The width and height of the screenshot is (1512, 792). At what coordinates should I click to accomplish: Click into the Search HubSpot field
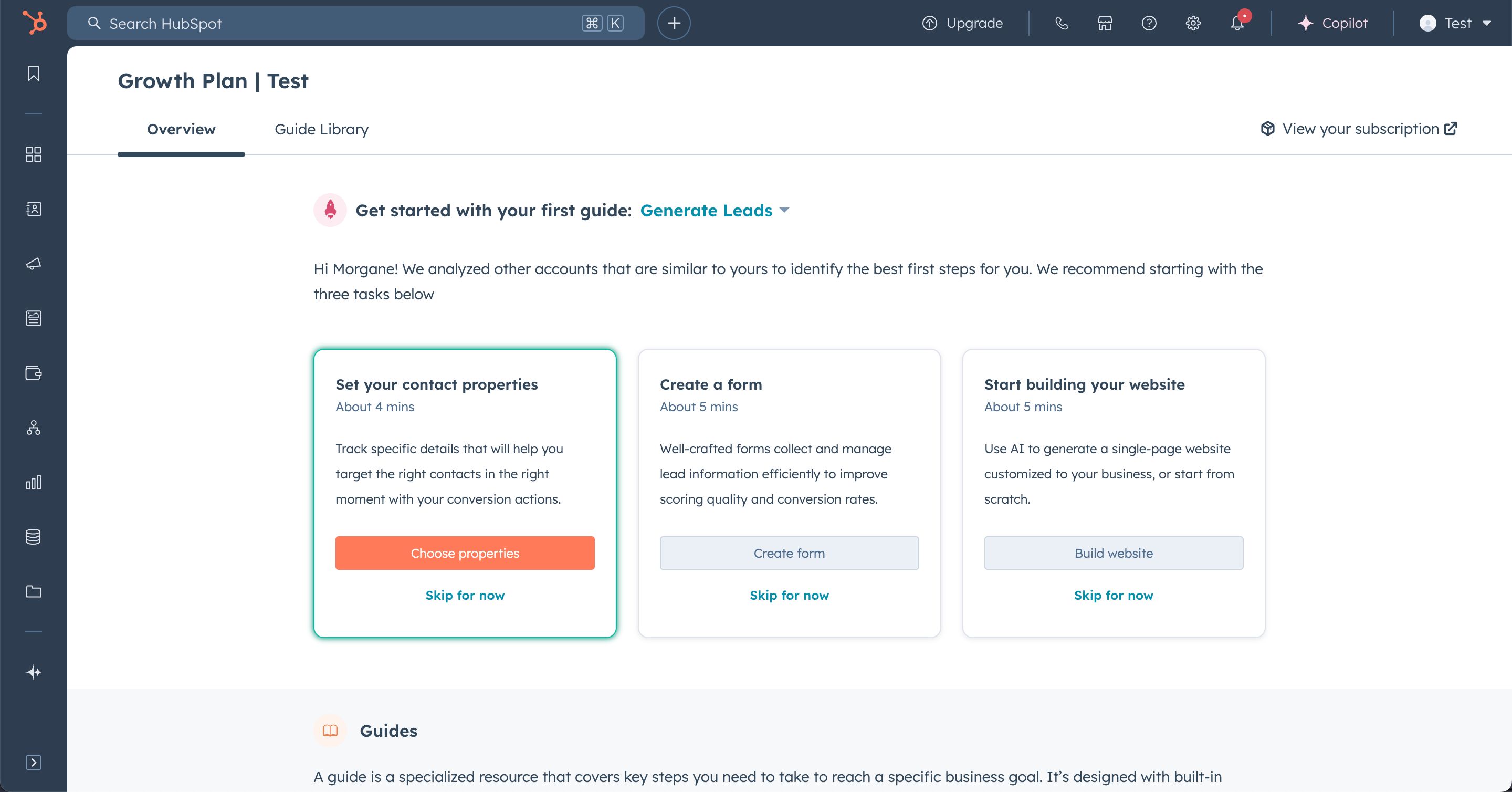click(x=356, y=23)
